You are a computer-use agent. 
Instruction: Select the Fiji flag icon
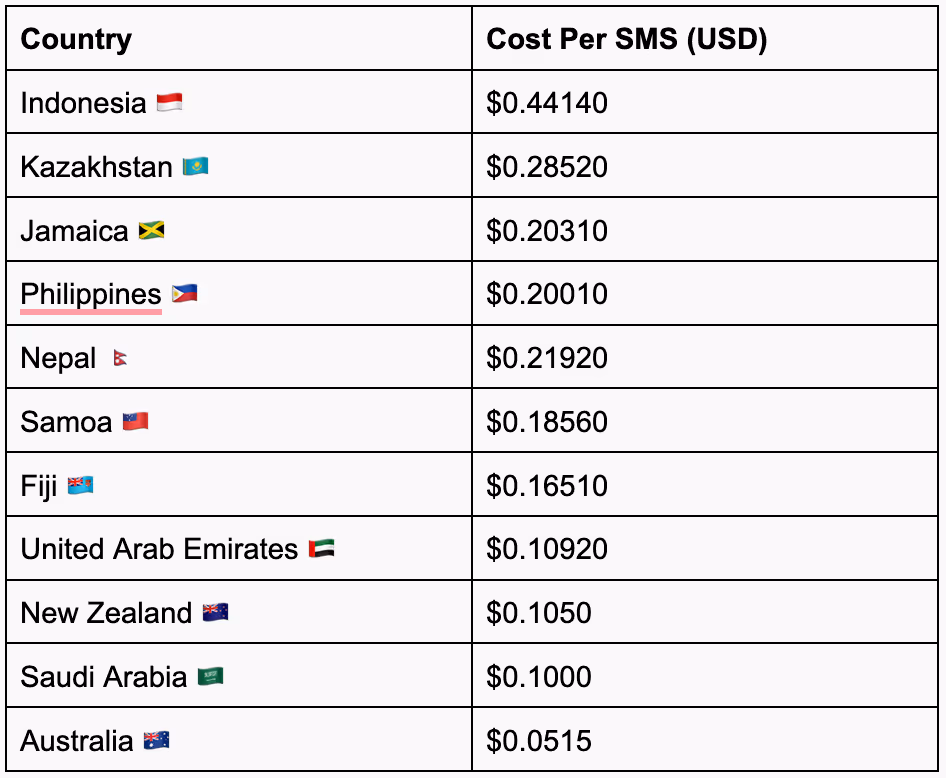click(80, 485)
